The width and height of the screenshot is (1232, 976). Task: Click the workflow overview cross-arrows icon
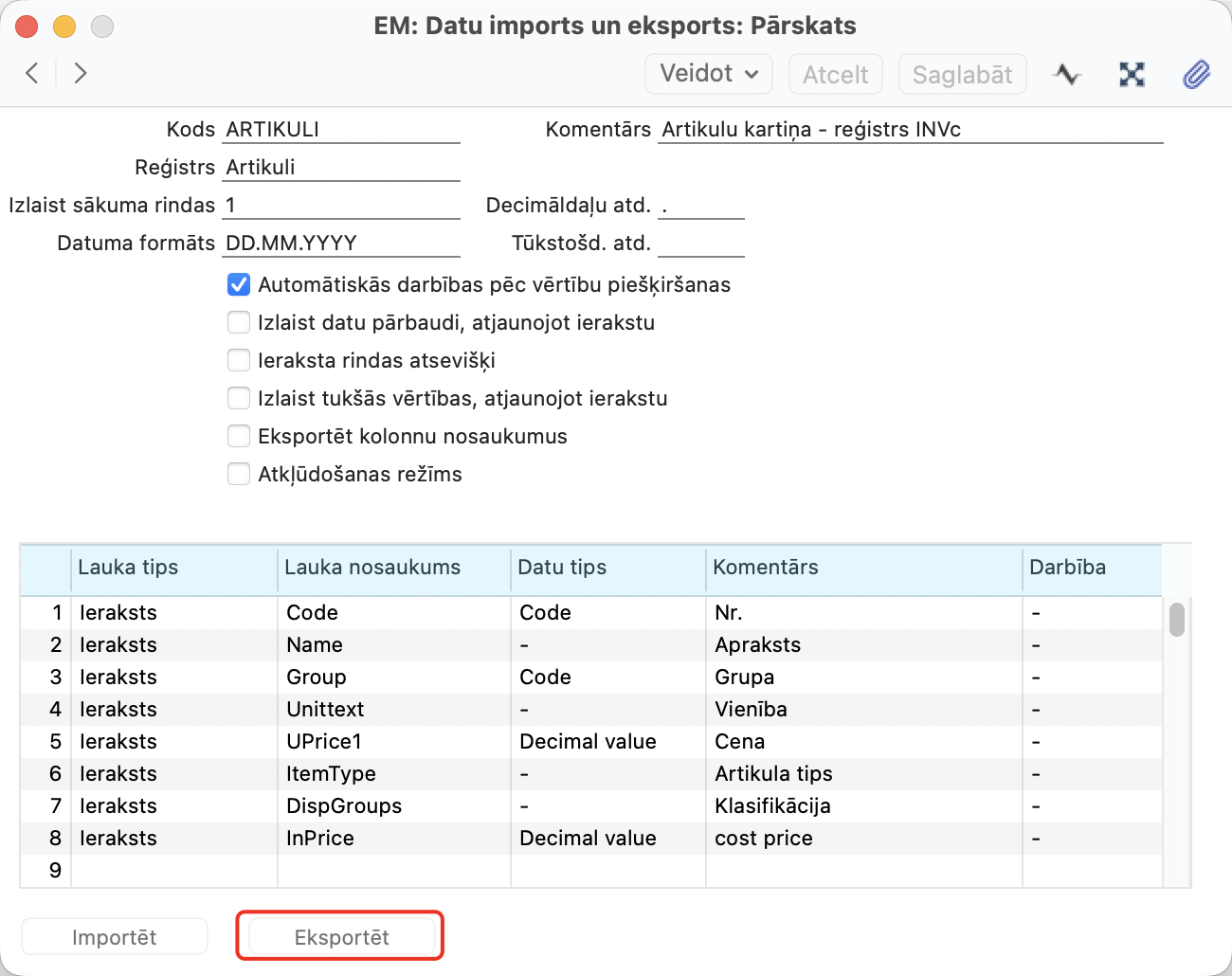click(x=1132, y=74)
